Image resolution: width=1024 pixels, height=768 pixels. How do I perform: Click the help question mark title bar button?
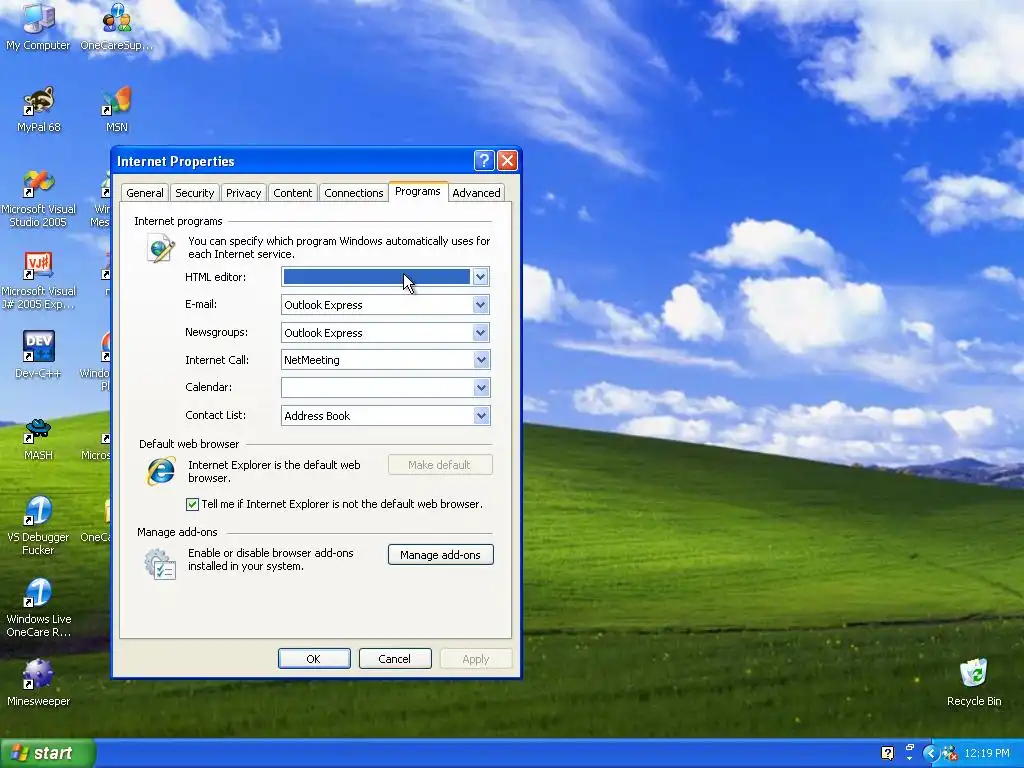click(x=484, y=161)
